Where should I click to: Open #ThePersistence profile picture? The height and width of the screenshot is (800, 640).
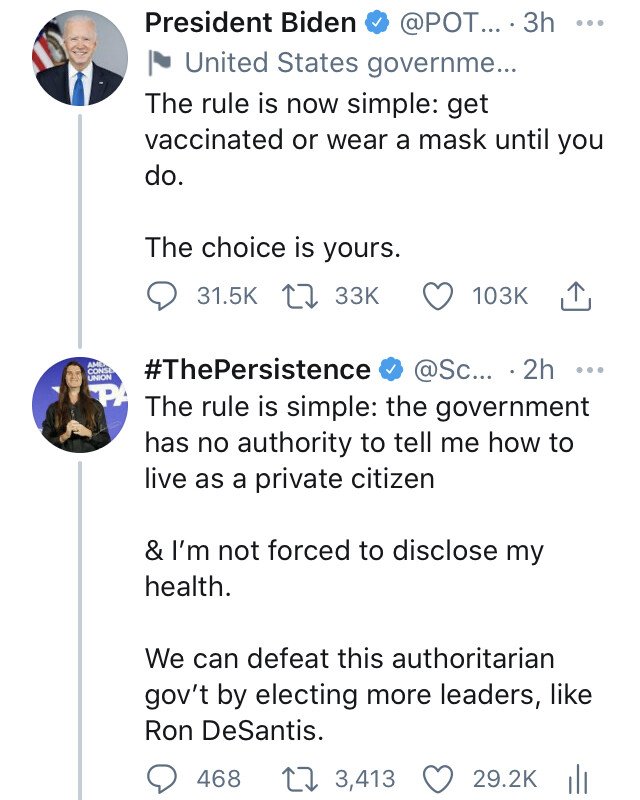pyautogui.click(x=80, y=404)
